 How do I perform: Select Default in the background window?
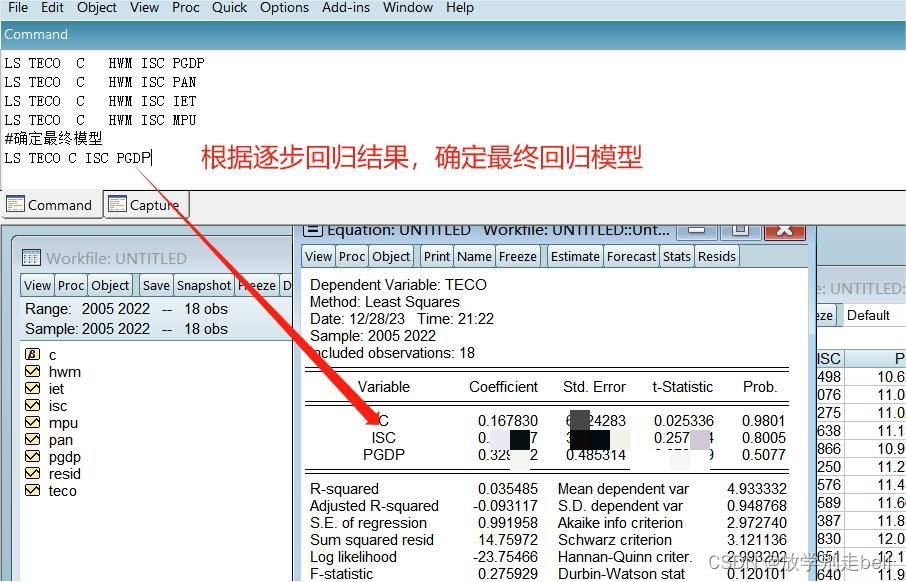[868, 316]
